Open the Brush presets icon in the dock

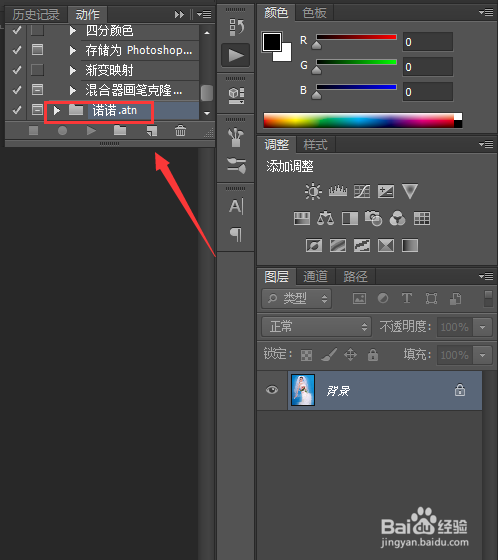click(236, 138)
